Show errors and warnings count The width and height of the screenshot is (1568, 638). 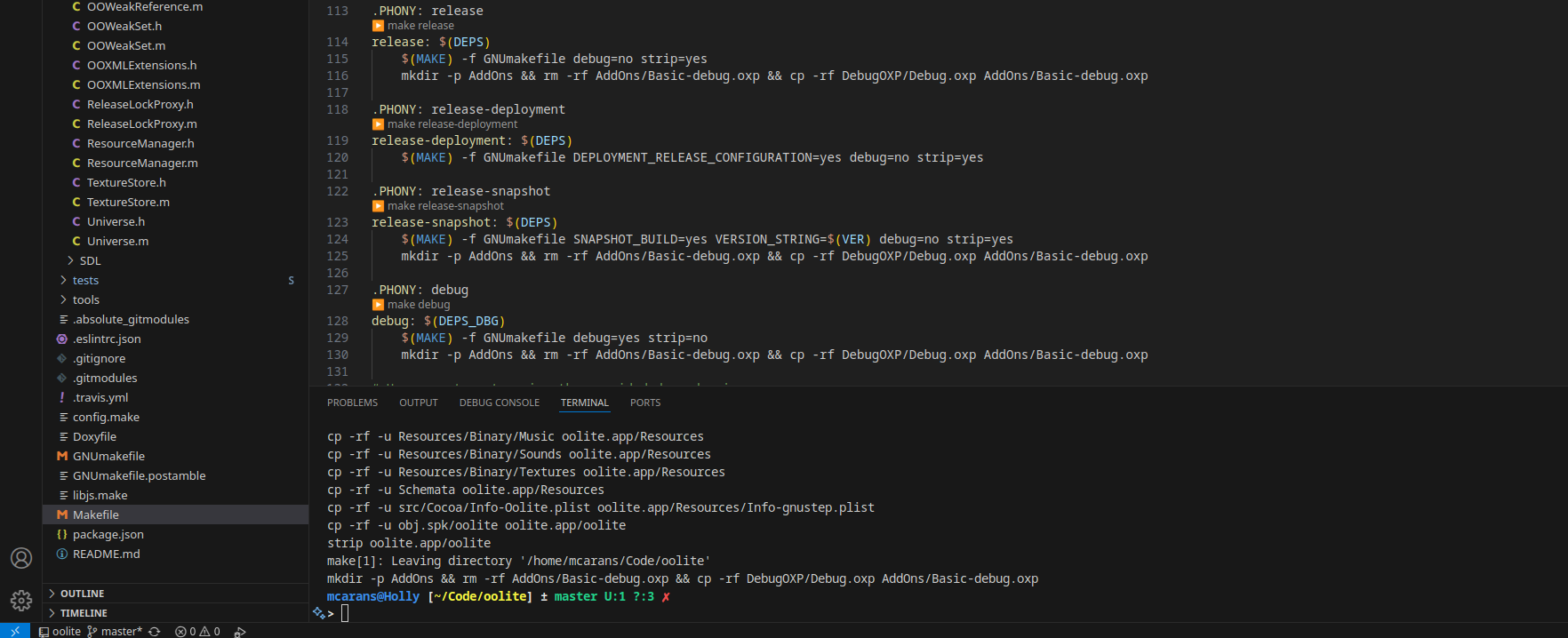coord(197,631)
